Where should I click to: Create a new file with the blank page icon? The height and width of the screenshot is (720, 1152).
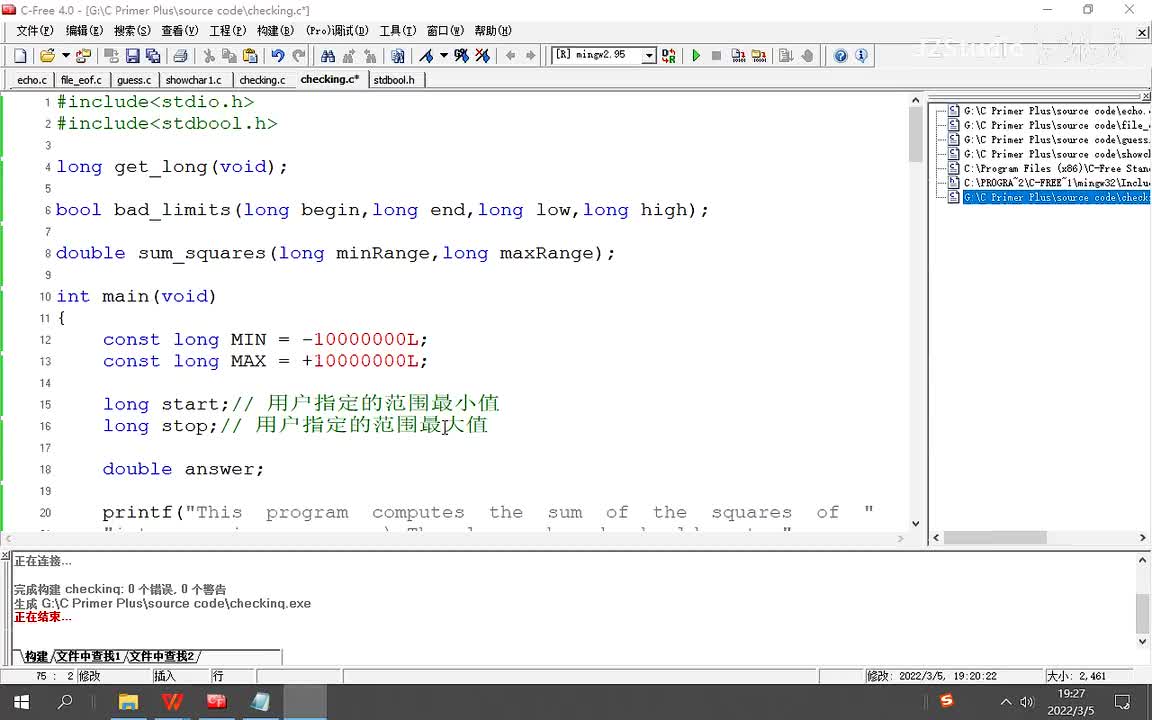coord(21,56)
